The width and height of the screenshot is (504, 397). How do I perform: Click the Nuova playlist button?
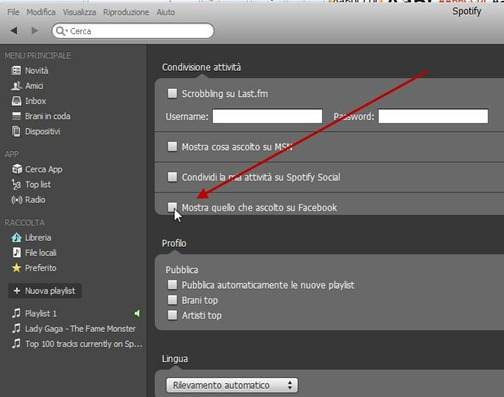(x=45, y=291)
